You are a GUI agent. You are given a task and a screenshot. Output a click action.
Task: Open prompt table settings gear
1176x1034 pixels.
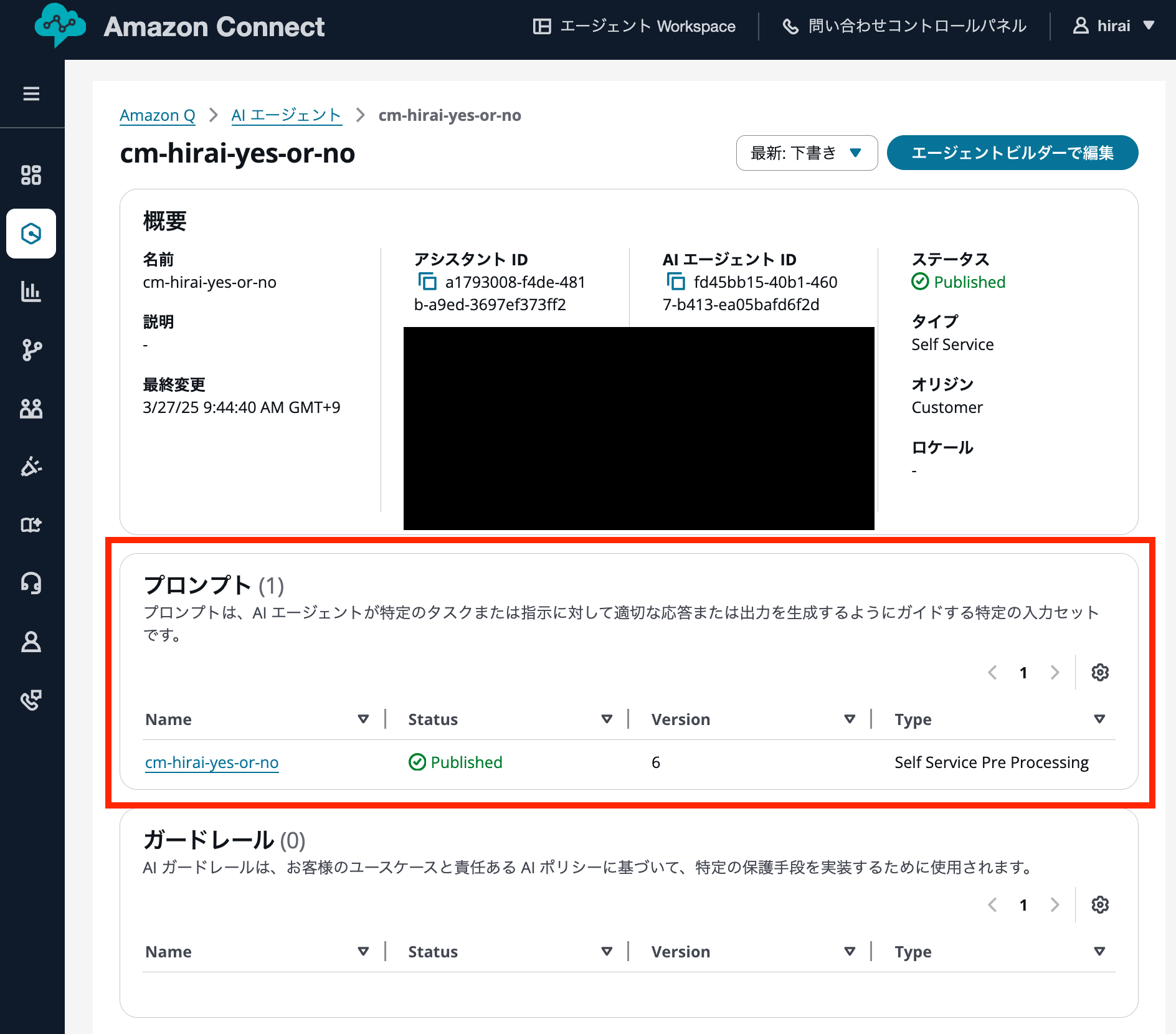1100,673
